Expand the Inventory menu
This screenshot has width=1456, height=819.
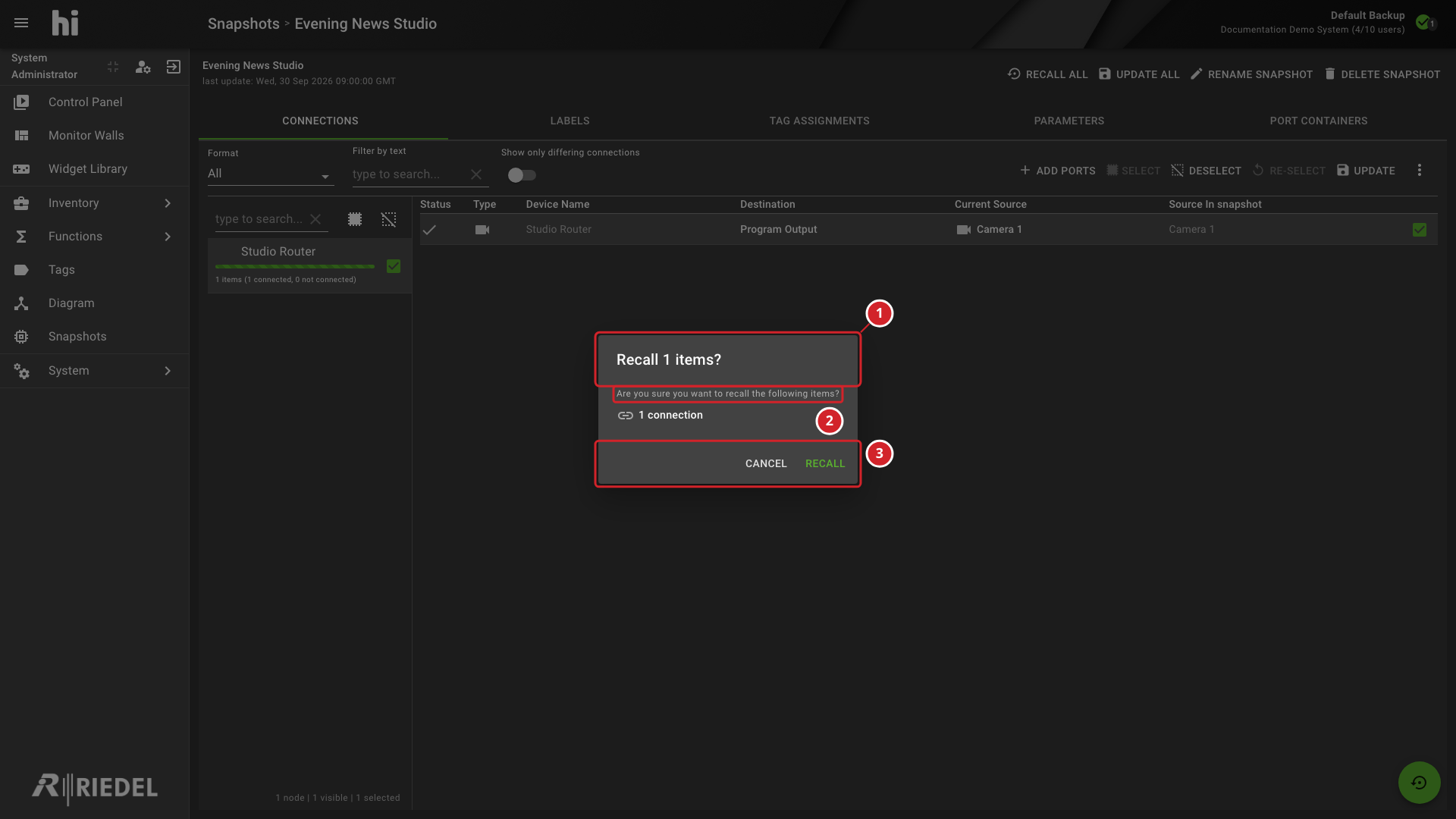[95, 202]
